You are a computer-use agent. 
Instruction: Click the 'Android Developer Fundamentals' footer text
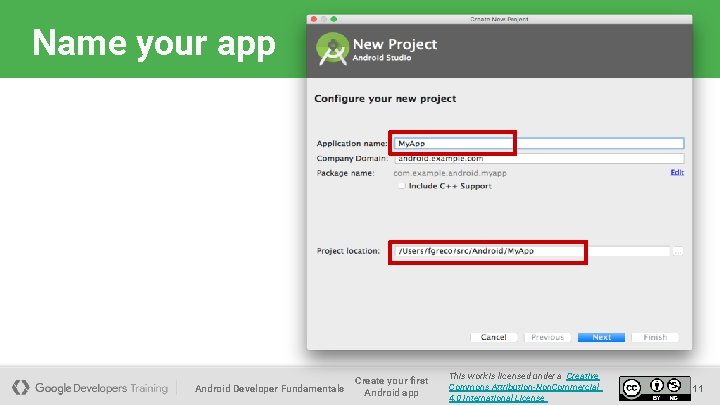click(x=270, y=388)
